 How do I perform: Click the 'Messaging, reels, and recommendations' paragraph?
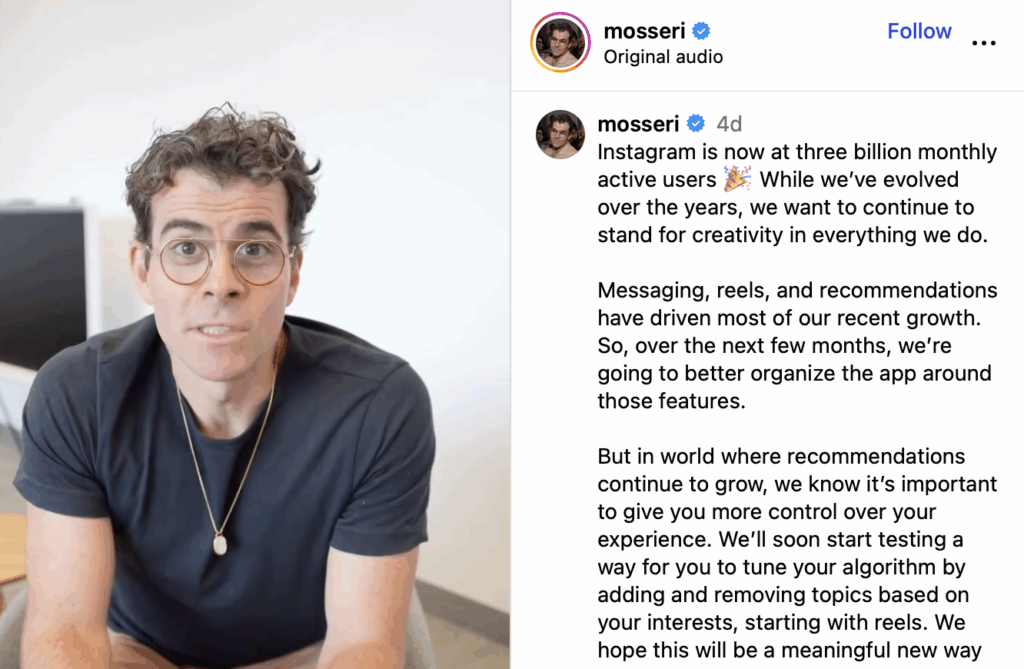pyautogui.click(x=797, y=346)
